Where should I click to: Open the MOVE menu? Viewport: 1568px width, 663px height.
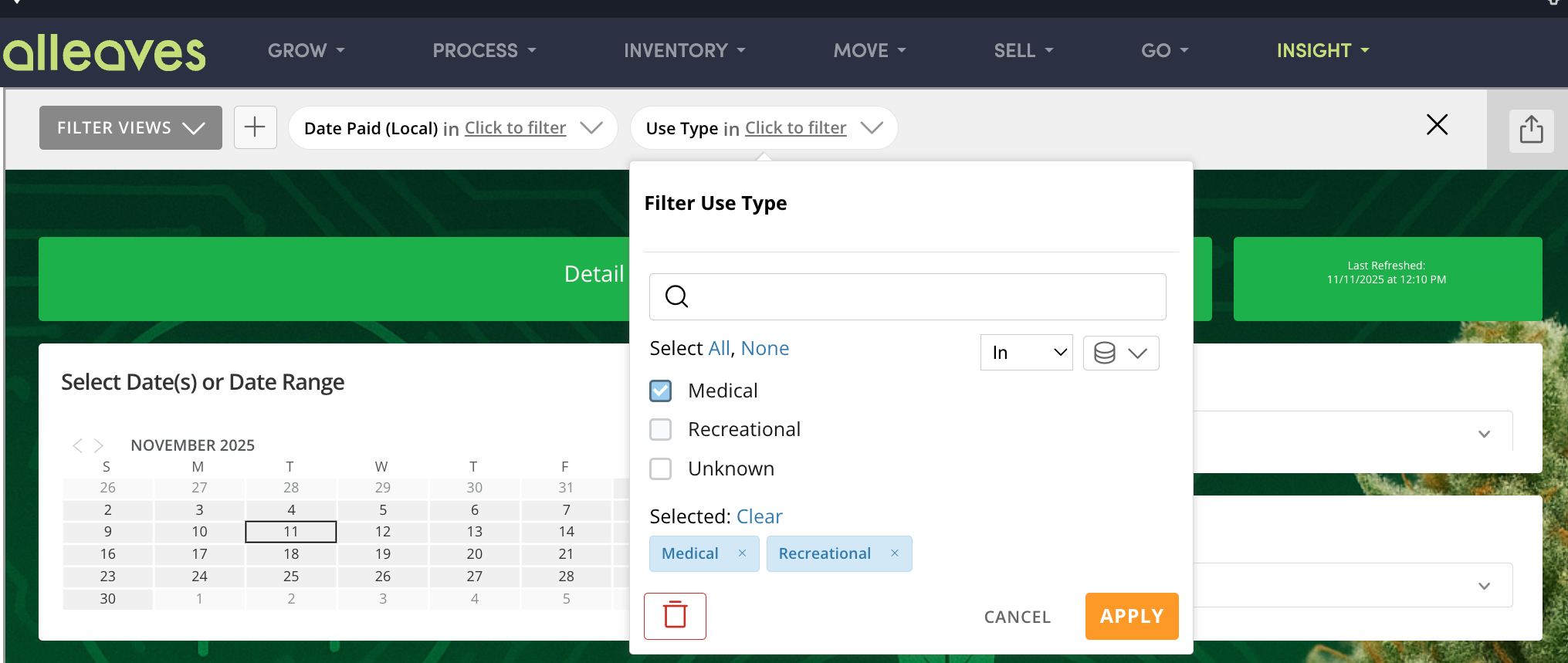[869, 51]
